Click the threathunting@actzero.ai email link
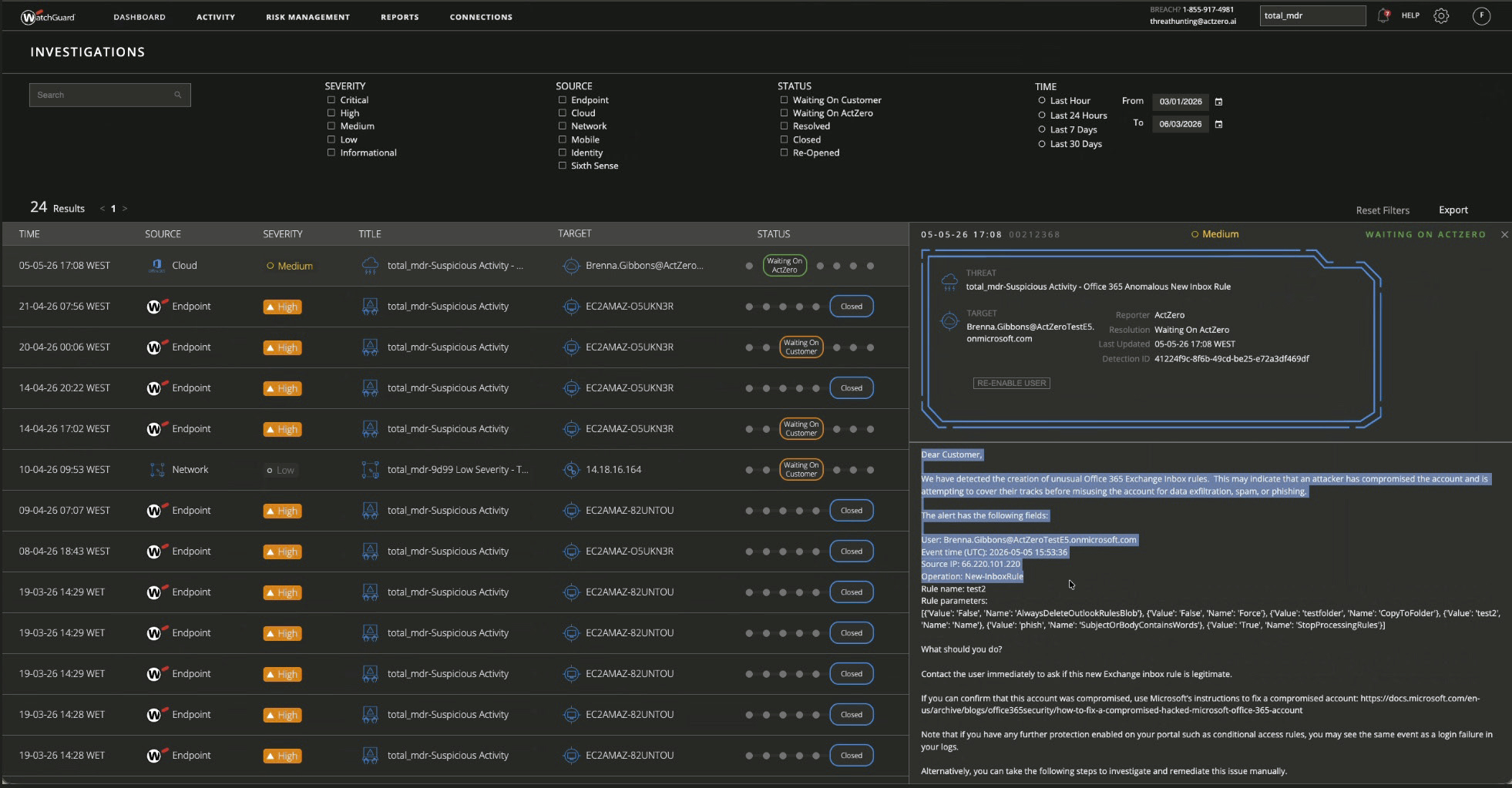This screenshot has width=1512, height=788. (x=1193, y=22)
